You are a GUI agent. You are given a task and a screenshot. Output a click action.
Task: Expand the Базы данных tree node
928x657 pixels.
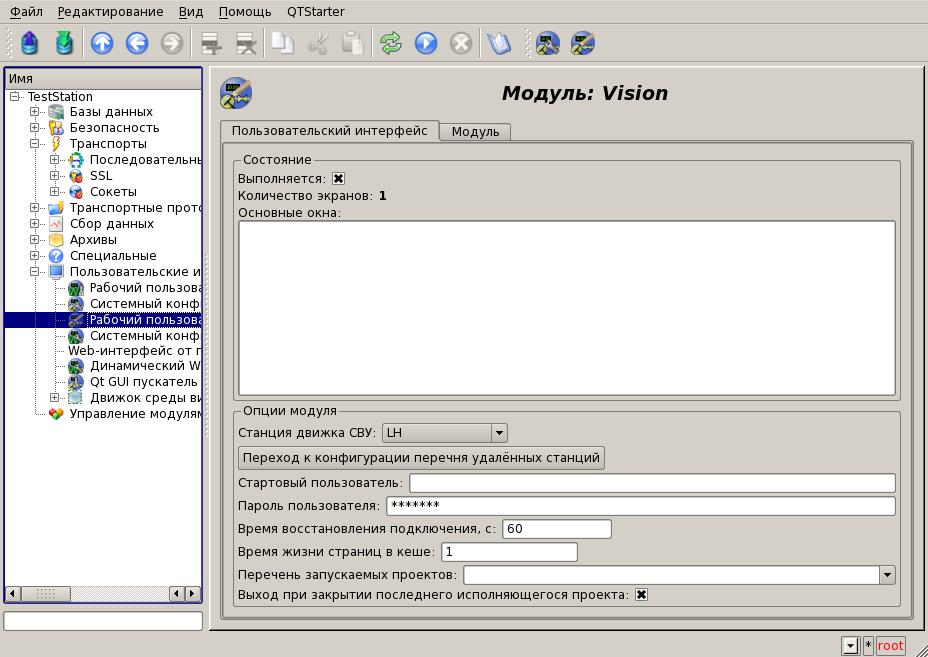tap(35, 112)
